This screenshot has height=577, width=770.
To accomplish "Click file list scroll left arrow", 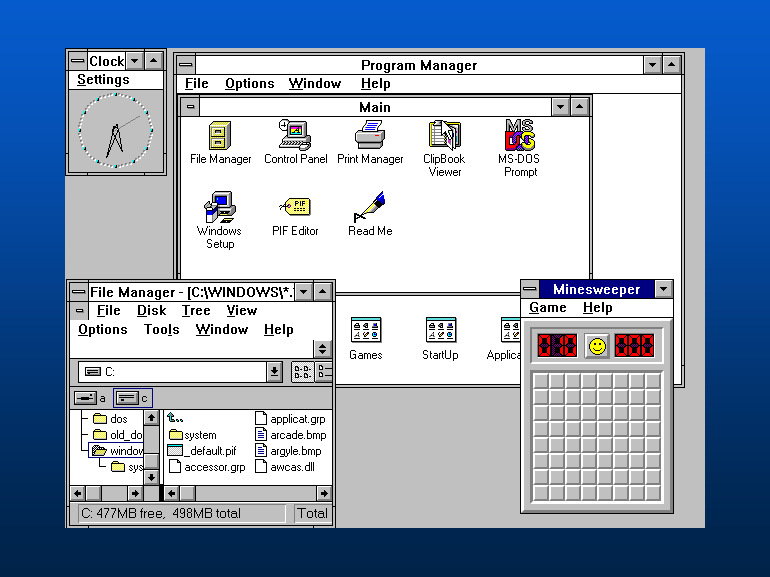I will (171, 493).
